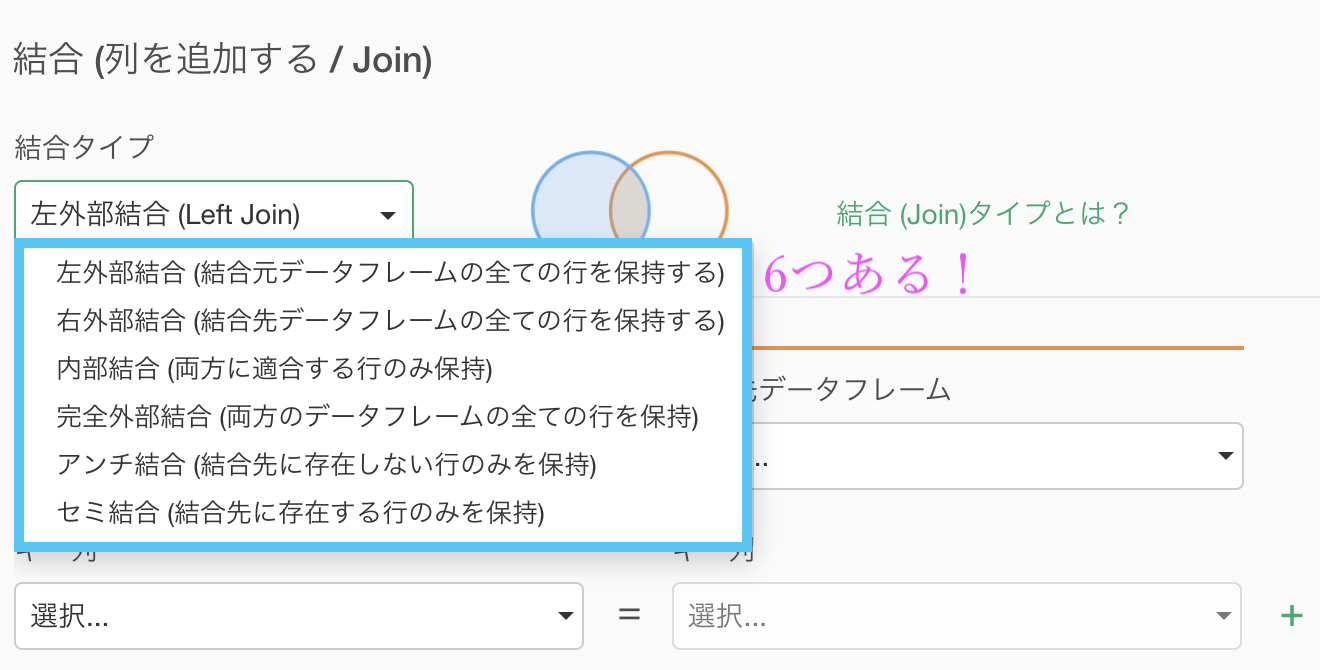Image resolution: width=1320 pixels, height=670 pixels.
Task: Pick セミ結合 from join type list
Action: [301, 513]
